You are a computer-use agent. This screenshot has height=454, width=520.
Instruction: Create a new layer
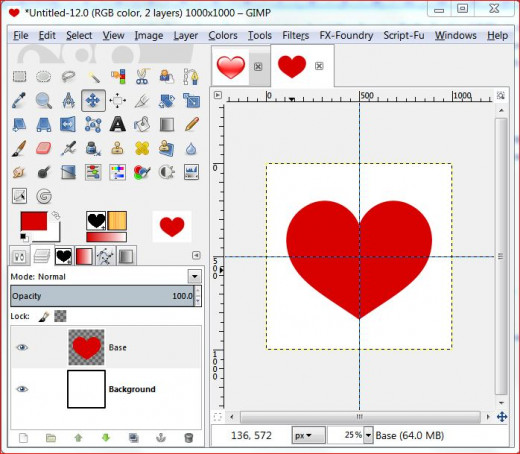pos(23,438)
